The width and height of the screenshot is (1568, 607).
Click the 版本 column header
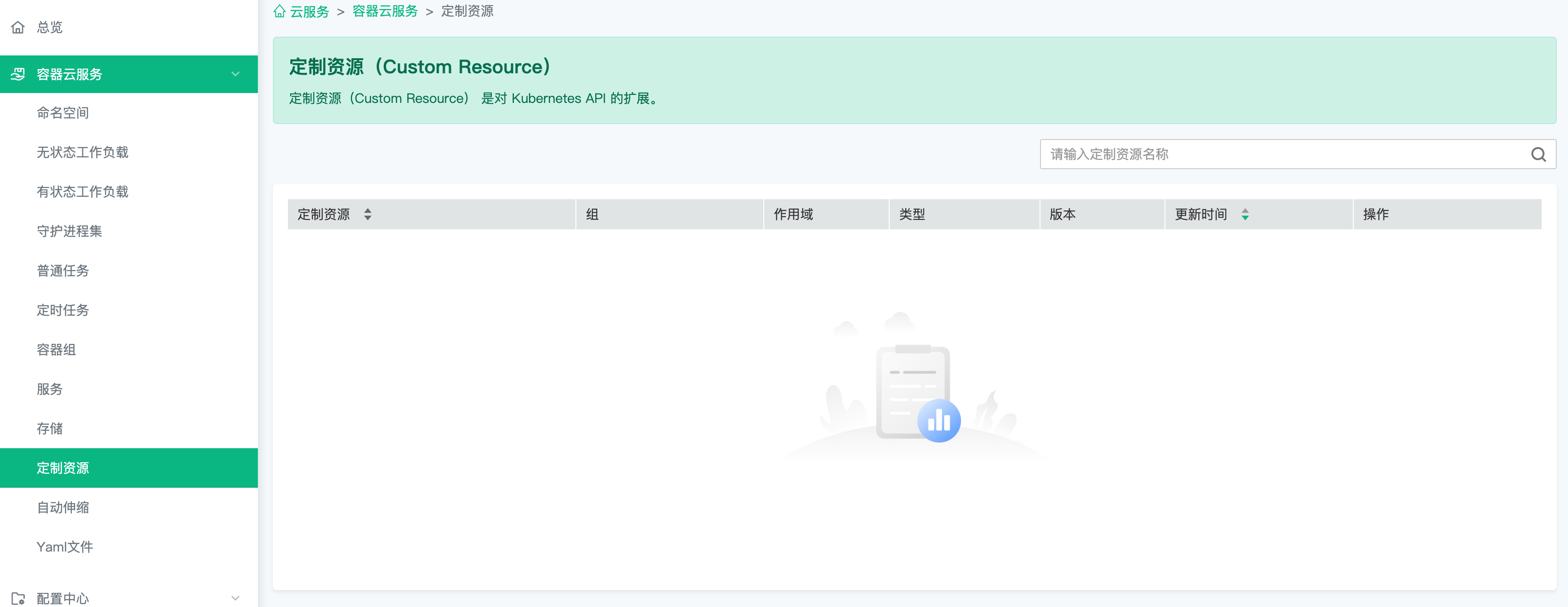pos(1102,214)
